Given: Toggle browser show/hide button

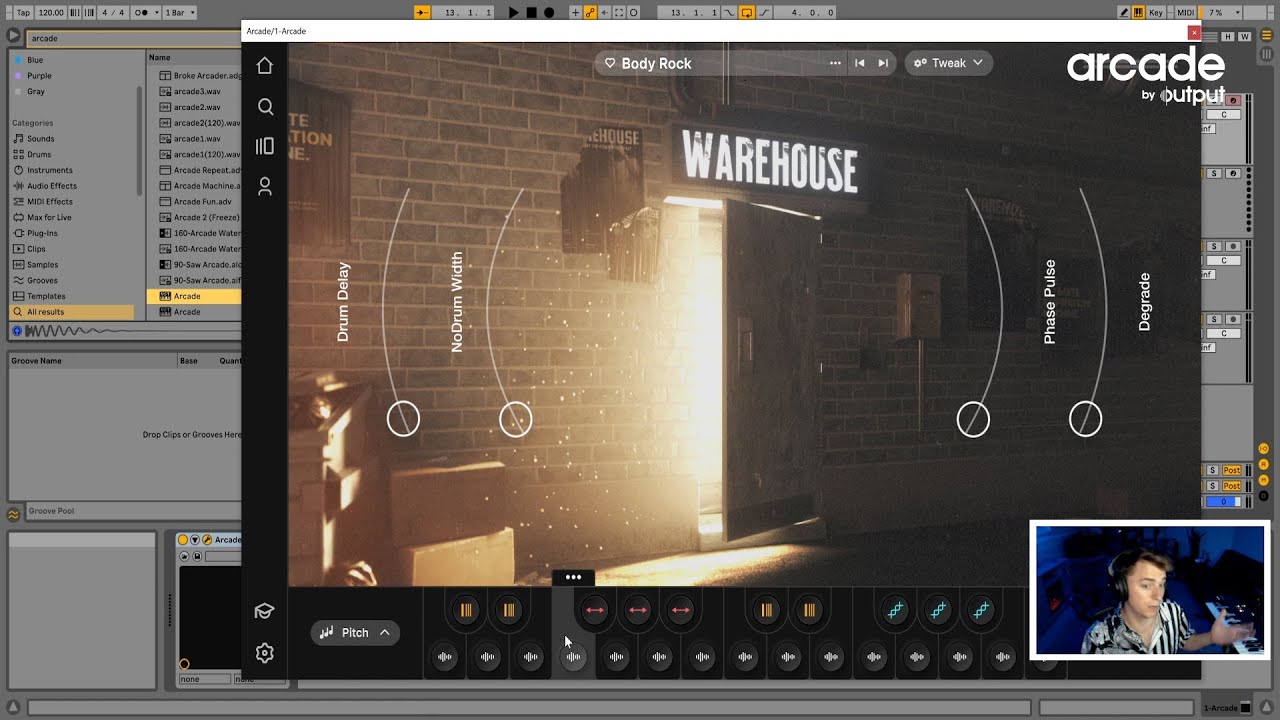Looking at the screenshot, I should [x=13, y=35].
